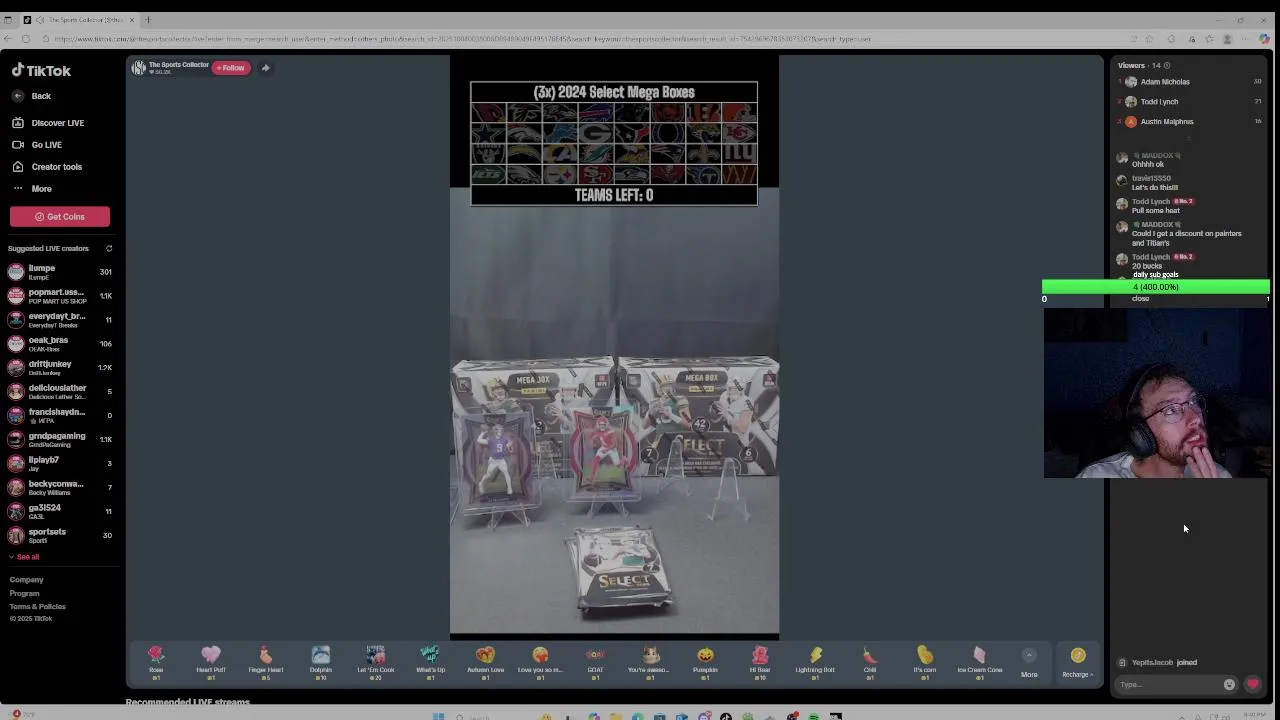The width and height of the screenshot is (1280, 720).
Task: Go Back using sidebar Back item
Action: pos(32,96)
